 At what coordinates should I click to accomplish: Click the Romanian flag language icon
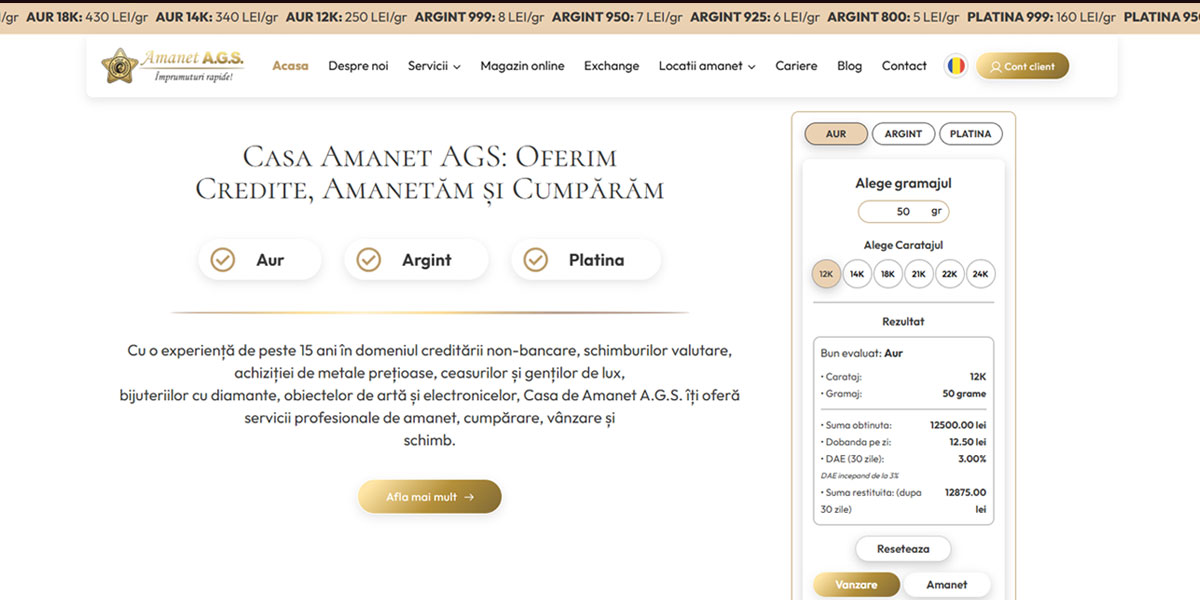[956, 66]
